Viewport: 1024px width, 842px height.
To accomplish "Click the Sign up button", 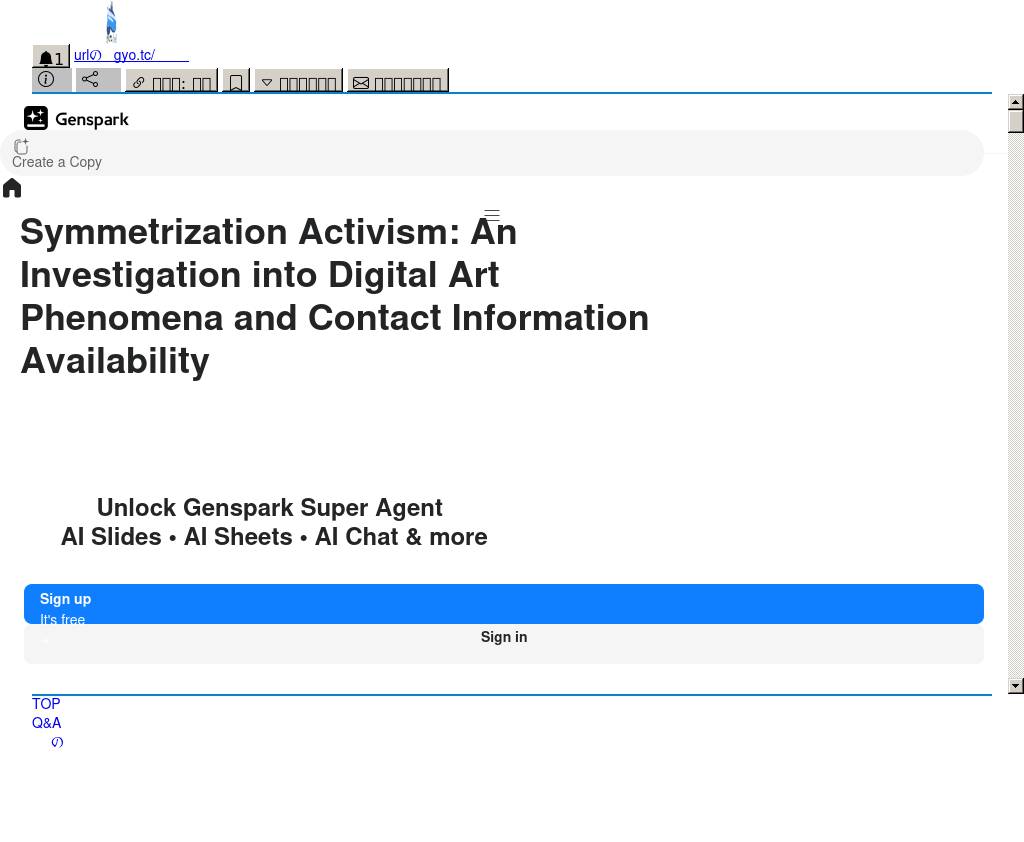I will coord(503,604).
